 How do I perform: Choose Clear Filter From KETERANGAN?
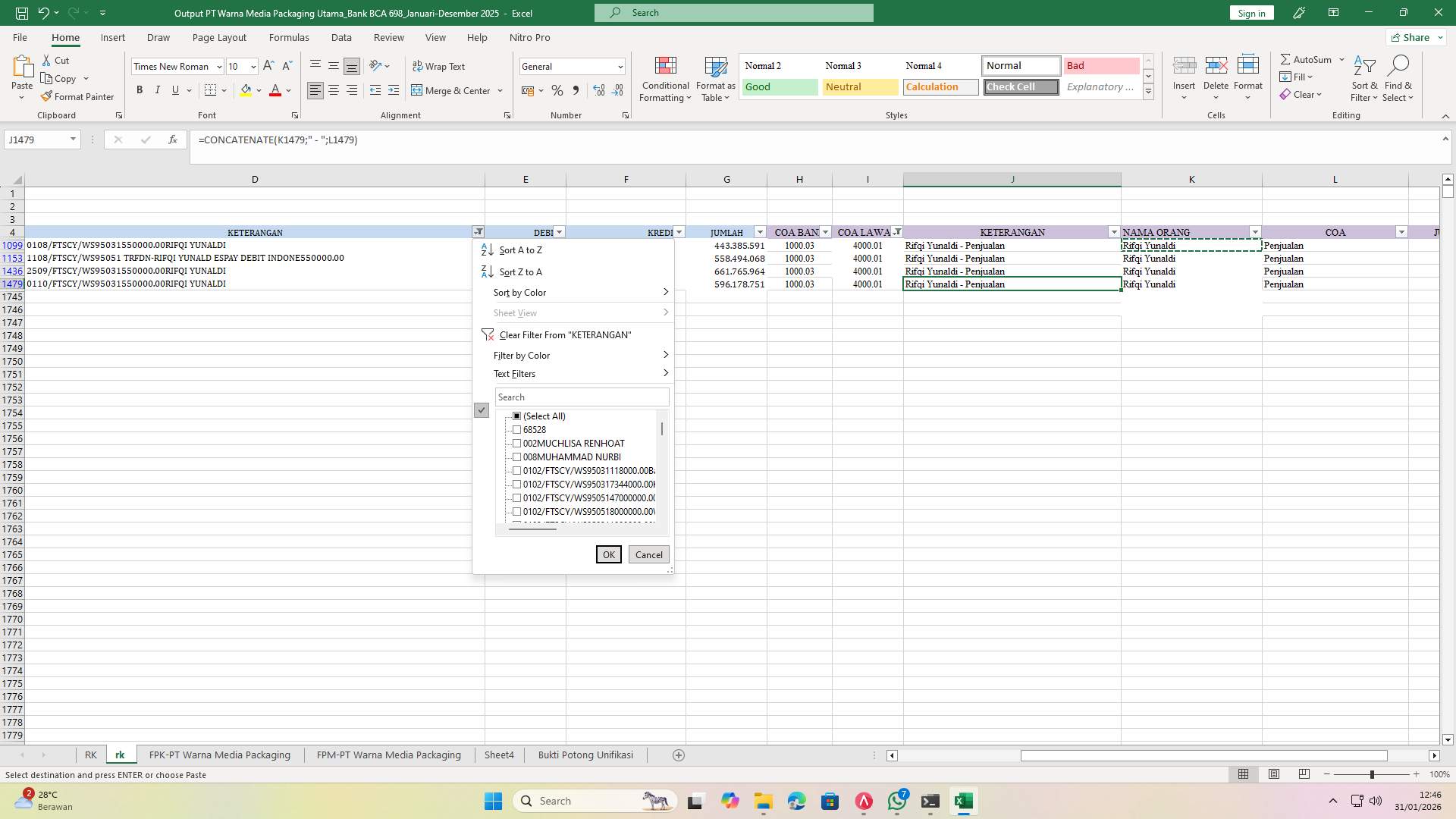coord(564,334)
